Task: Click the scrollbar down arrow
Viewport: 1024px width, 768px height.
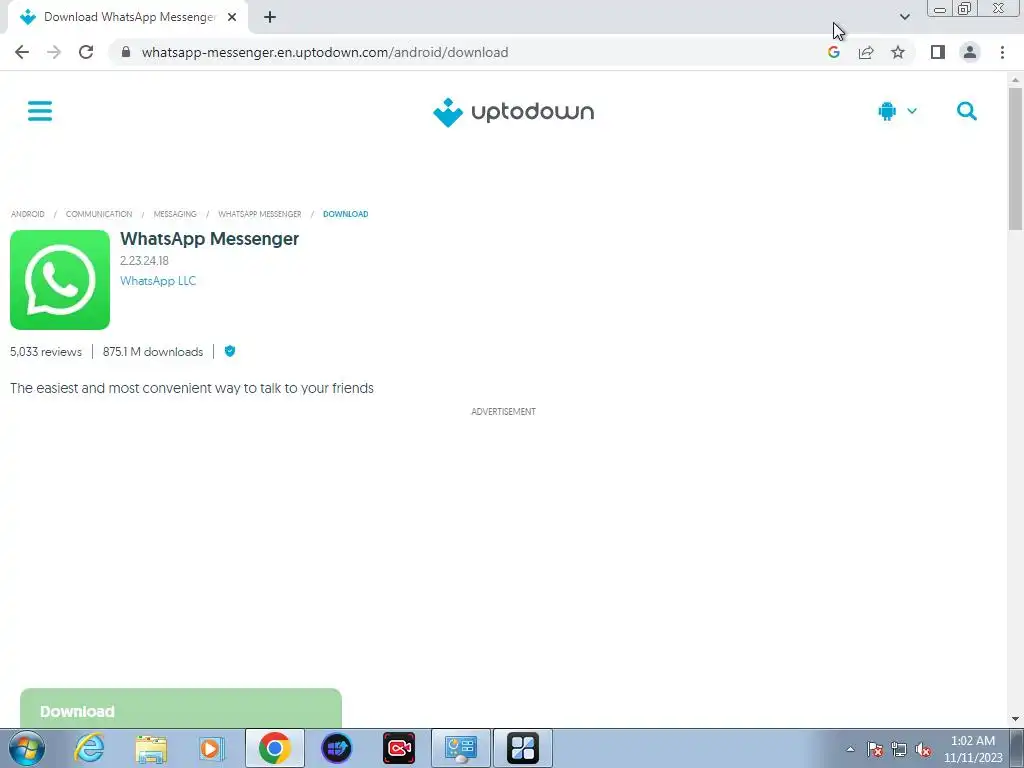Action: pyautogui.click(x=1015, y=719)
